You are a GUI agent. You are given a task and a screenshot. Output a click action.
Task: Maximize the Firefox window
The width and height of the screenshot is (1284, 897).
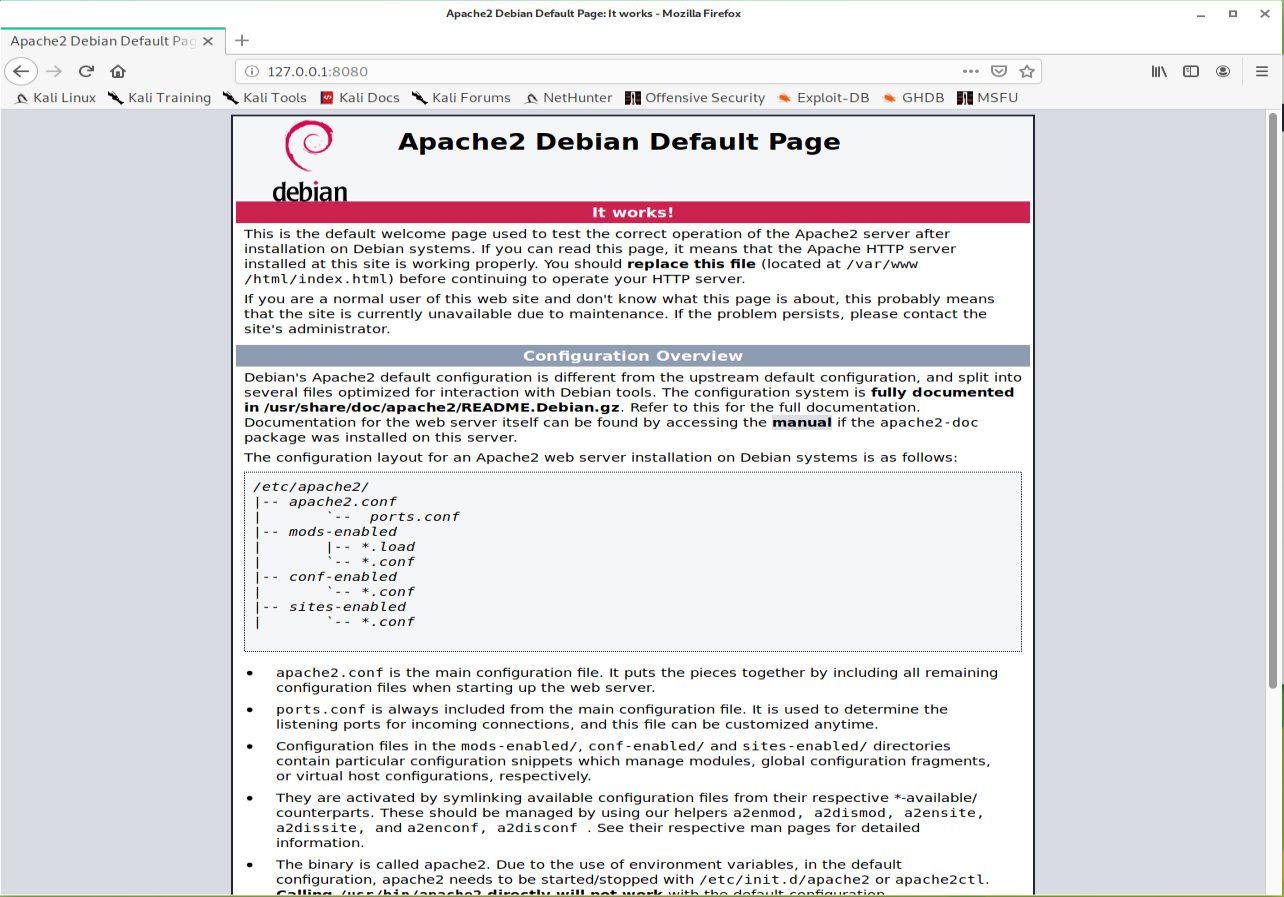click(x=1234, y=14)
